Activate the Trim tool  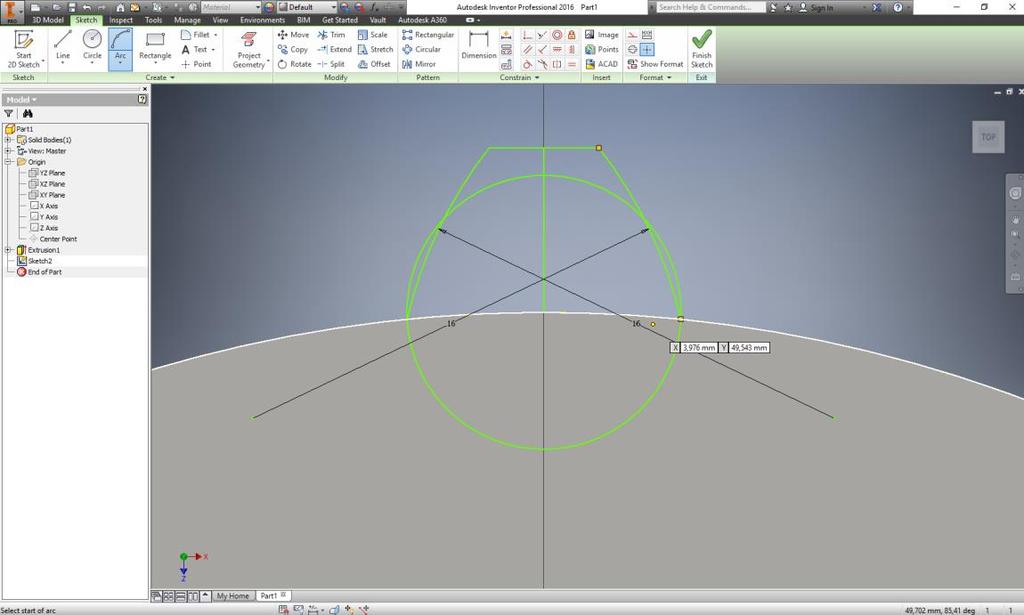pos(331,35)
